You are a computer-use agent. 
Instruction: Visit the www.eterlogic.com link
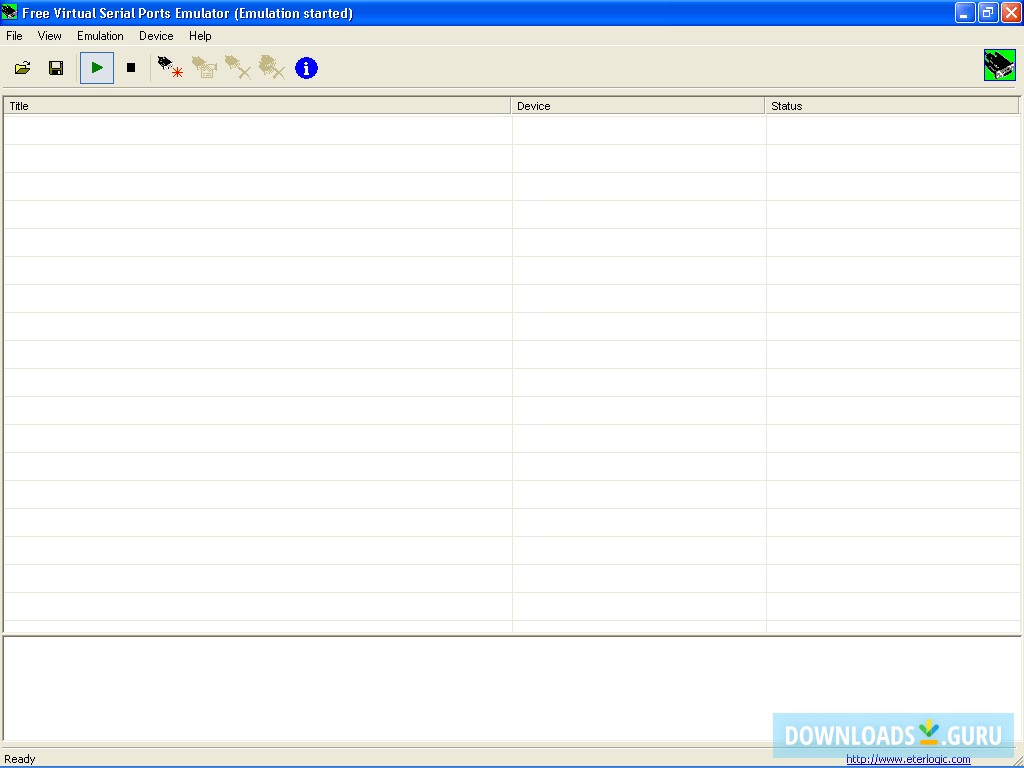pyautogui.click(x=908, y=759)
